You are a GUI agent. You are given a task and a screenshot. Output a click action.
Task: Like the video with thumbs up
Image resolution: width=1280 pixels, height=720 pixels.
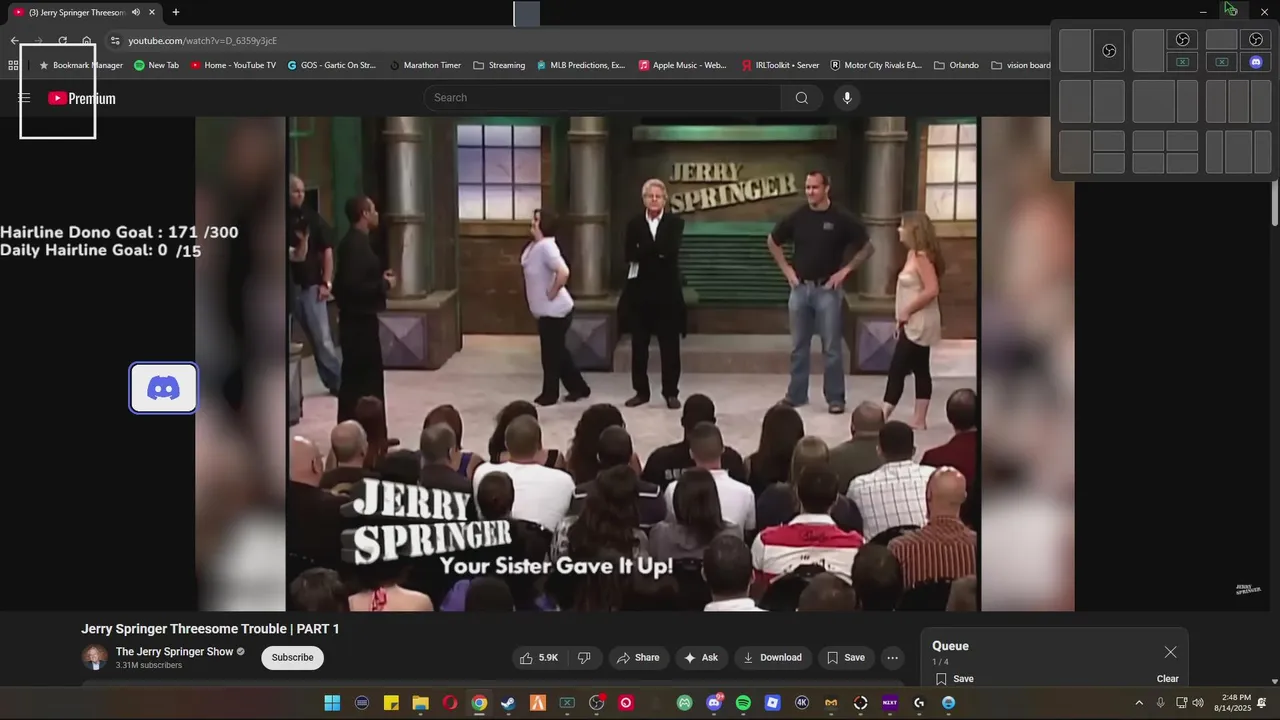pos(538,658)
